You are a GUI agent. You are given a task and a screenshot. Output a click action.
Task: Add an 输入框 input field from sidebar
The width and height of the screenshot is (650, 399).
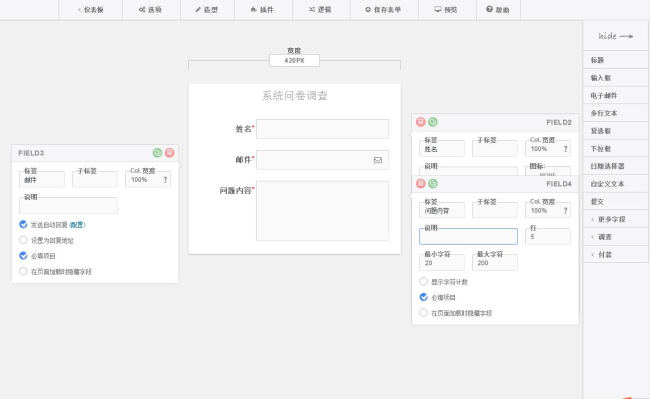click(x=616, y=78)
